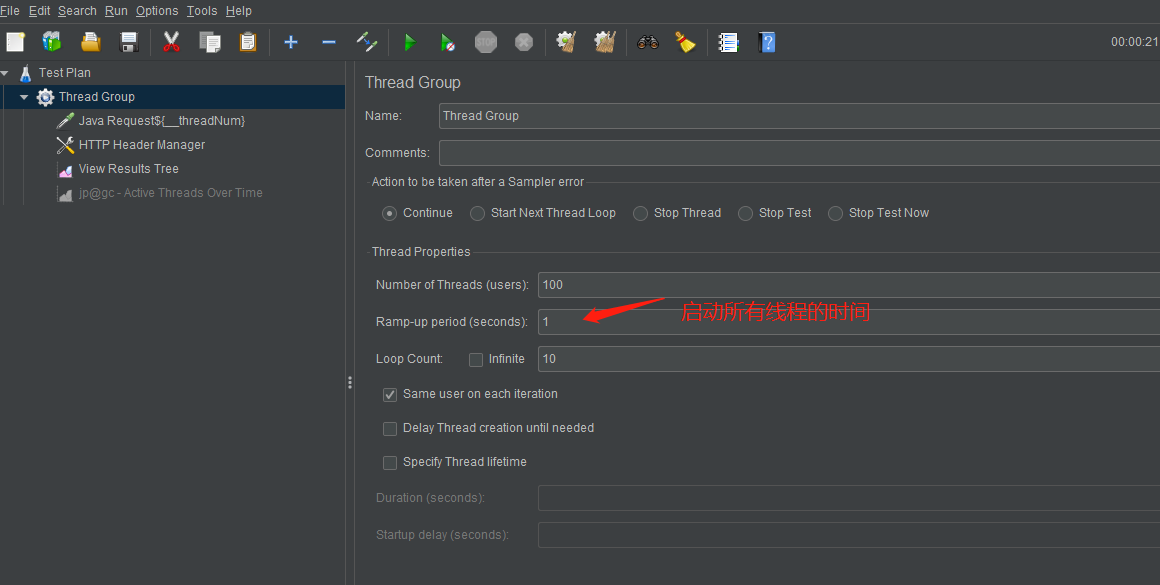1160x585 pixels.
Task: Select Start Next Thread Loop radio button
Action: (477, 213)
